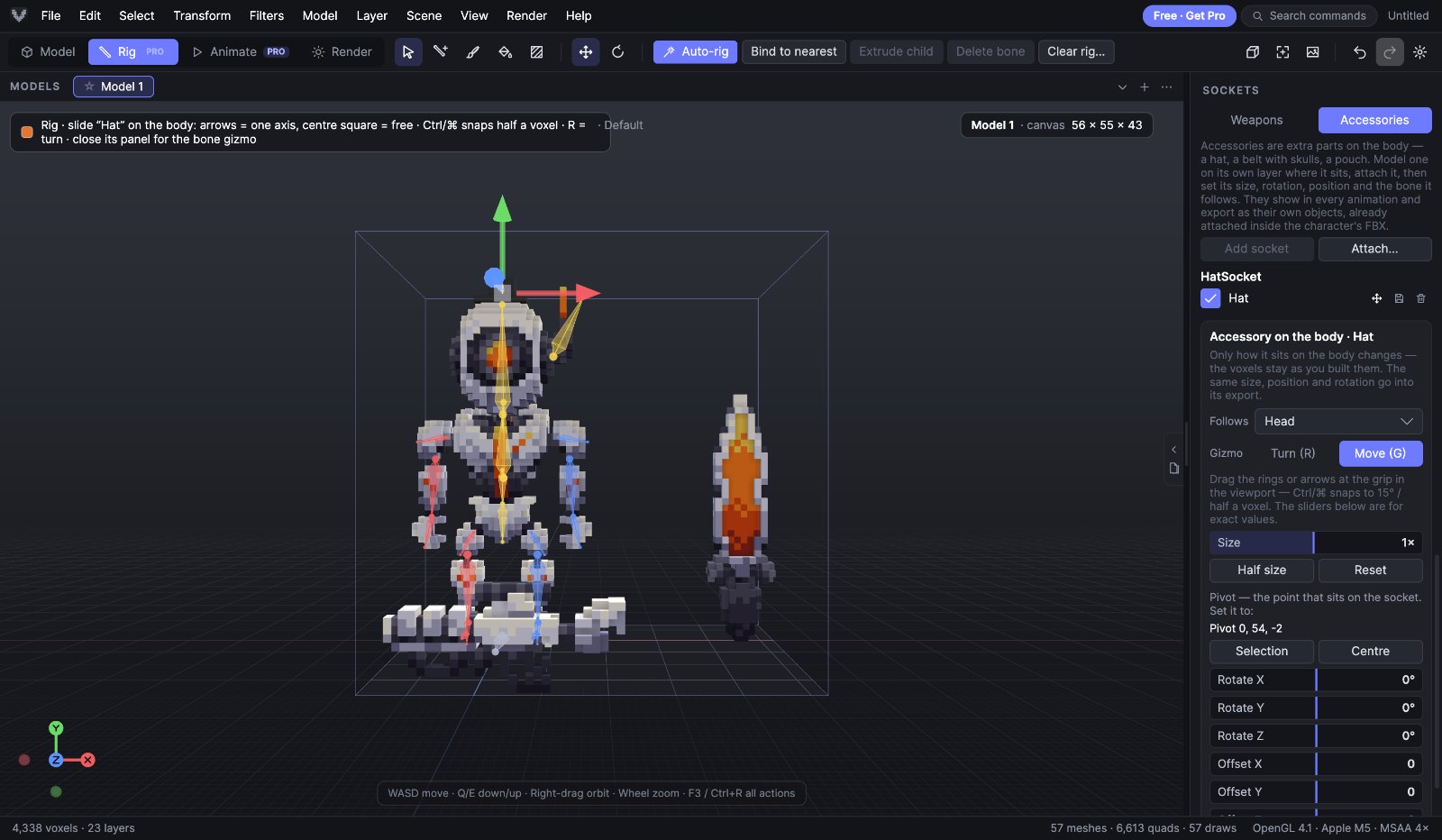Image resolution: width=1442 pixels, height=840 pixels.
Task: Open the Follows bone dropdown
Action: tap(1338, 421)
